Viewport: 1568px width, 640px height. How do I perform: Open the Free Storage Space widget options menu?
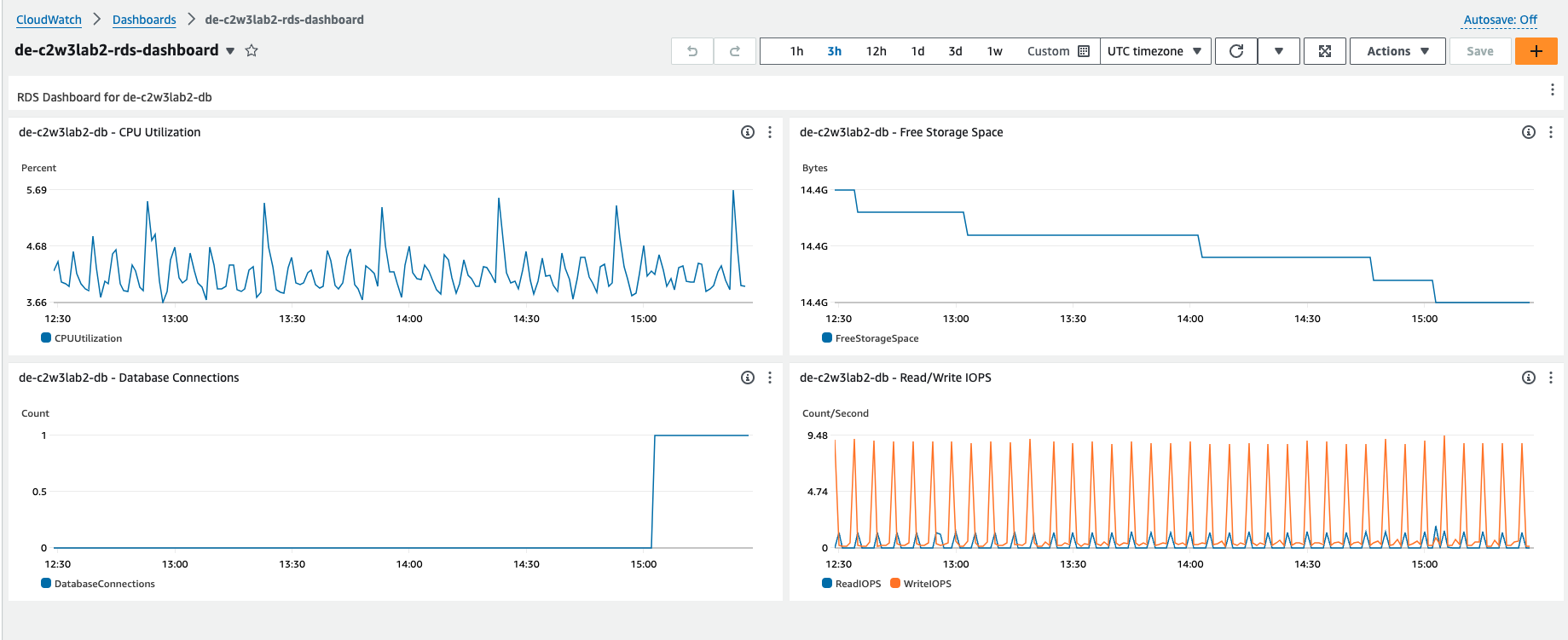[x=1550, y=132]
